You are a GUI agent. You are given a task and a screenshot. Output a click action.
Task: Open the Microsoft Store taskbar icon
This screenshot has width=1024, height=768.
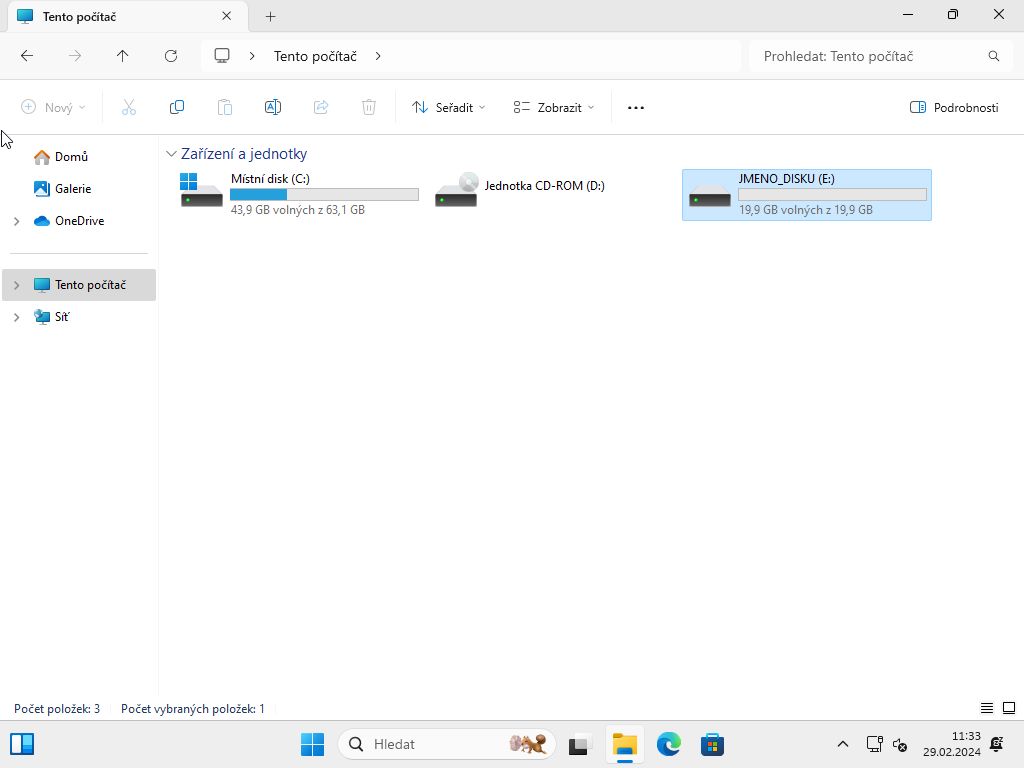tap(712, 744)
